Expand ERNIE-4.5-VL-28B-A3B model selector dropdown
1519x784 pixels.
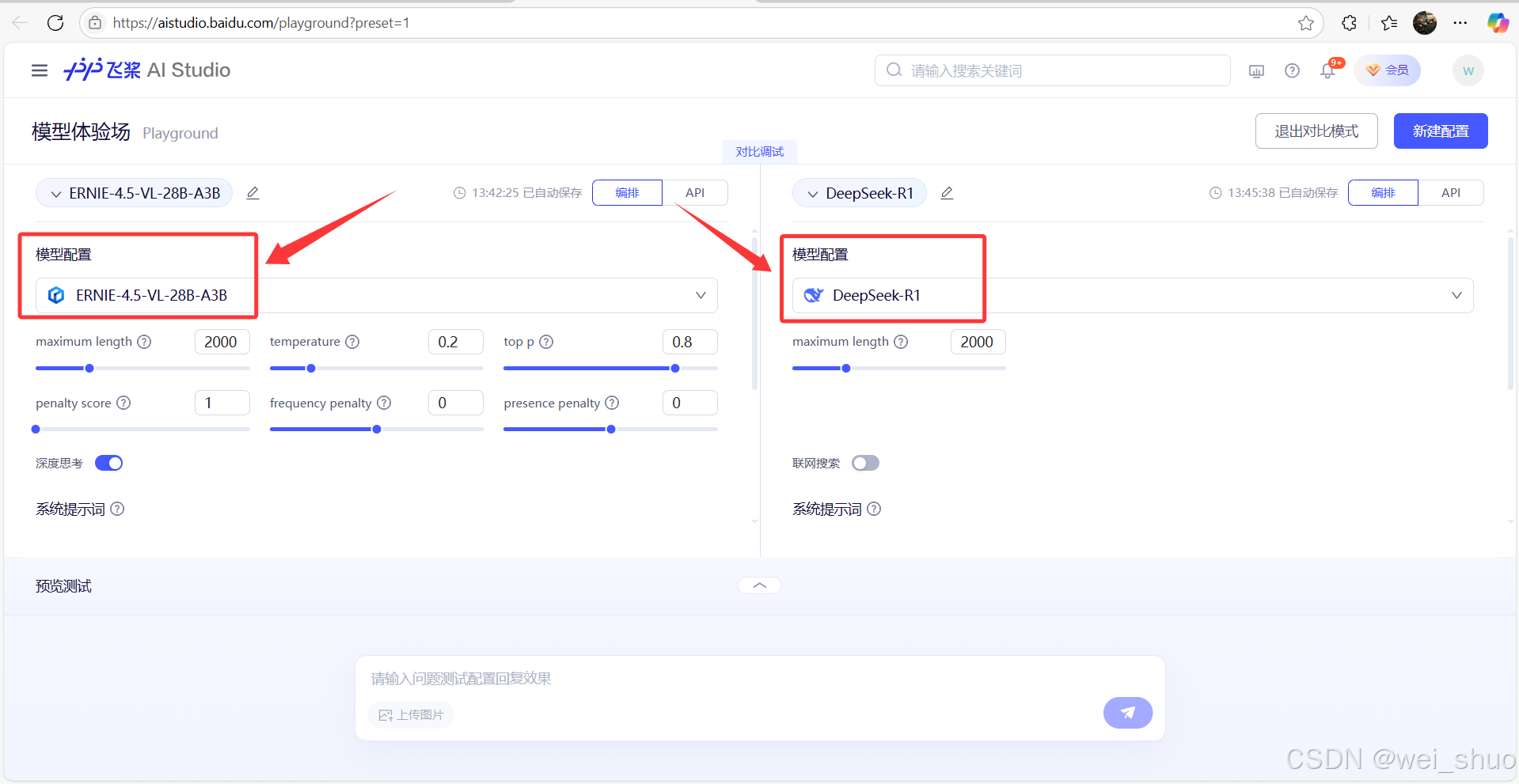coord(377,295)
